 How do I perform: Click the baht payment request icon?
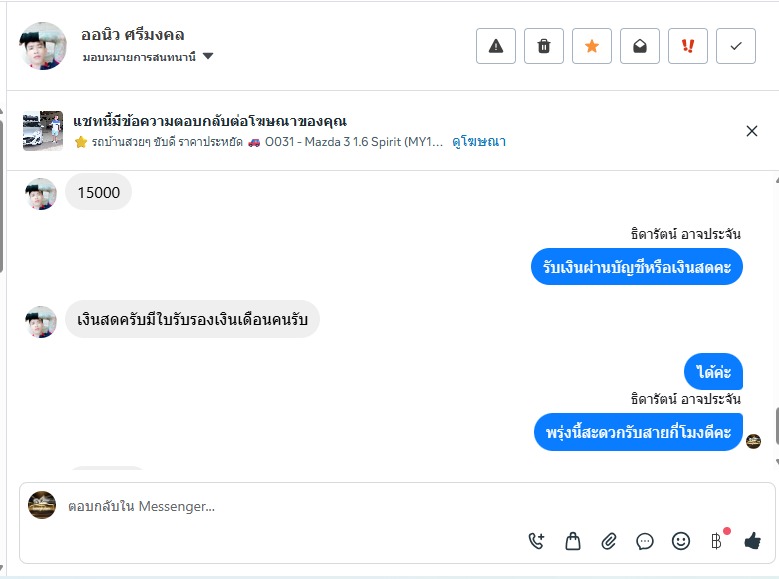click(x=716, y=541)
